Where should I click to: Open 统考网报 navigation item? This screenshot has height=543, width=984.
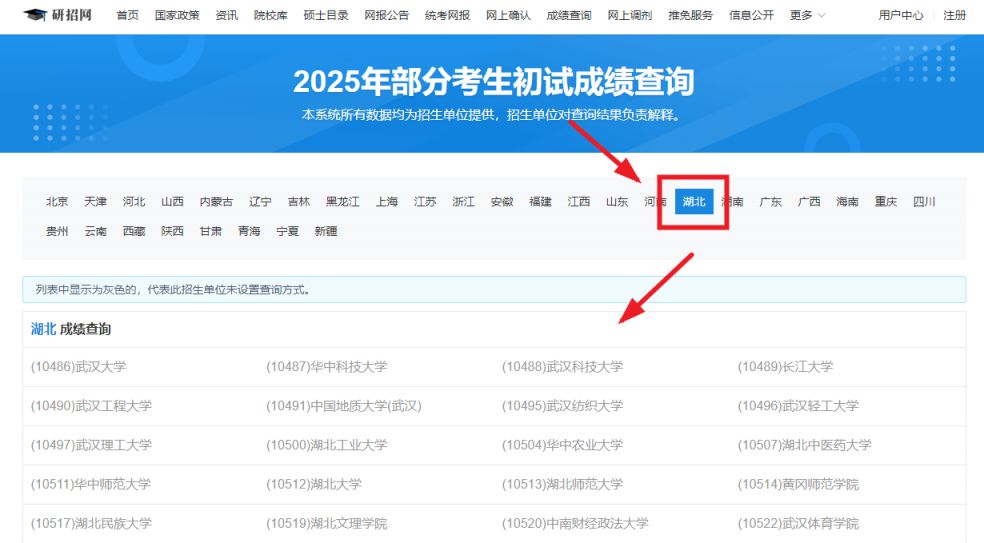(447, 15)
